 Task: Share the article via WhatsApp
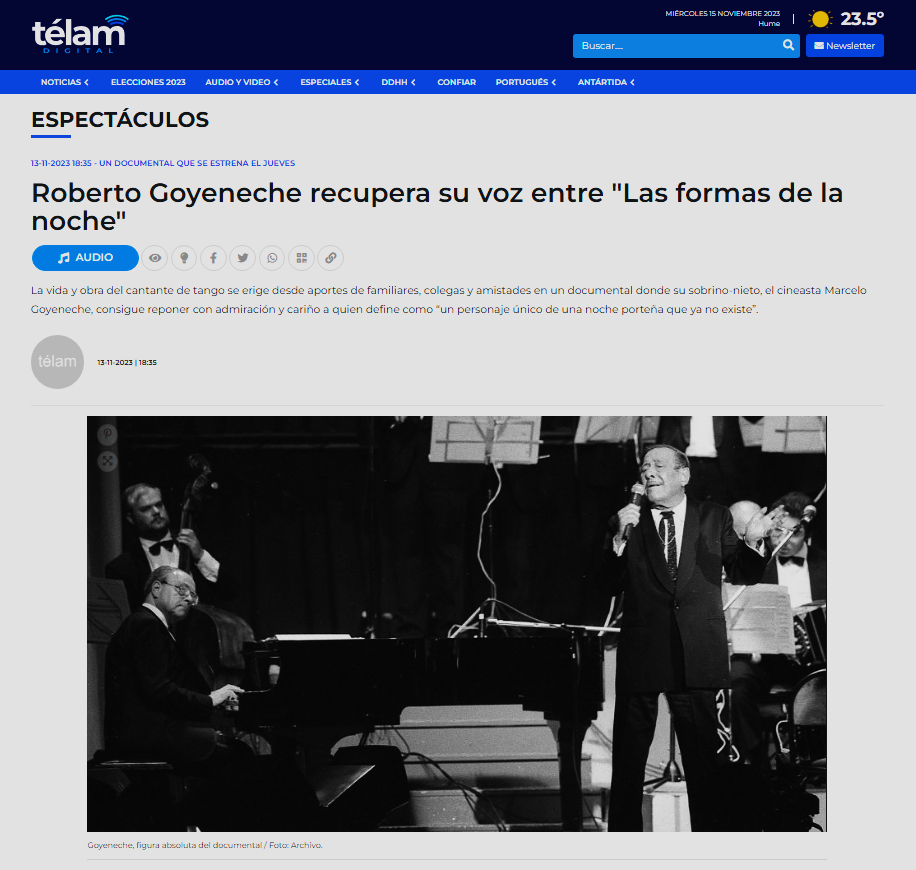272,258
